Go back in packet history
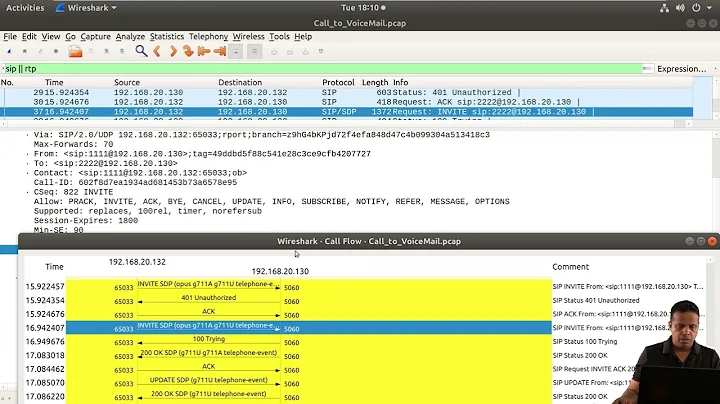Image resolution: width=720 pixels, height=404 pixels. 158,51
